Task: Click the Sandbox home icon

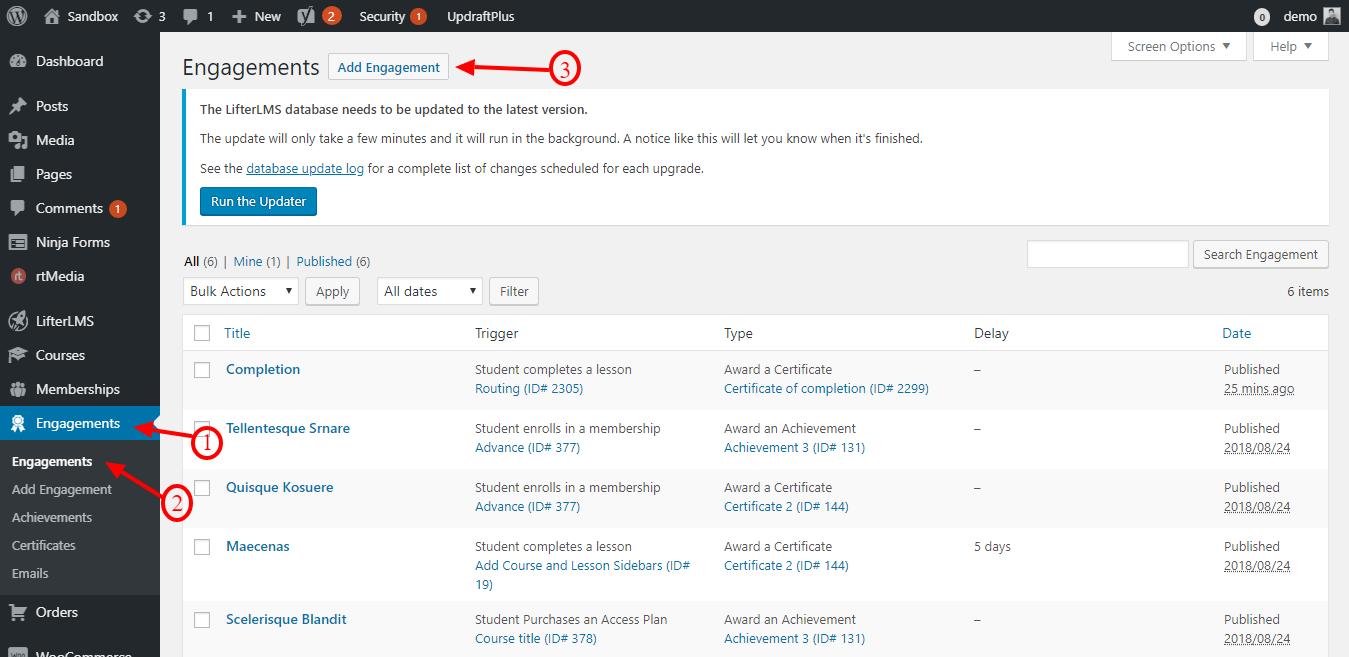Action: coord(52,16)
